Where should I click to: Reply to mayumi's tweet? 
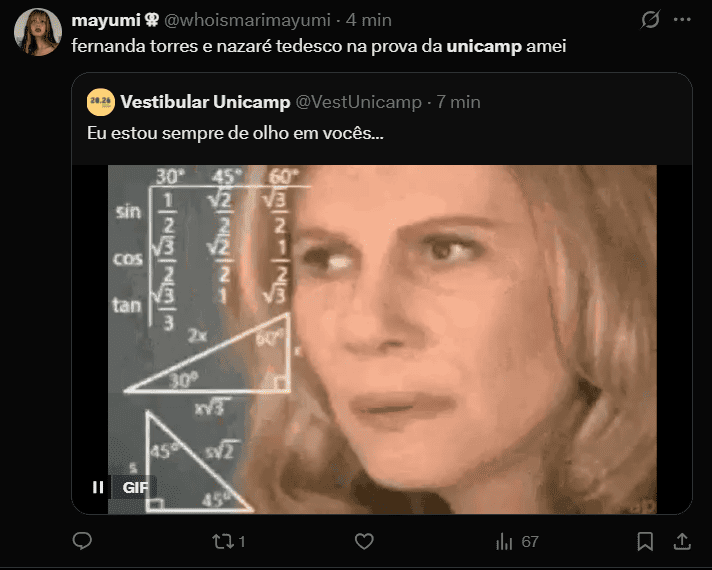click(83, 541)
